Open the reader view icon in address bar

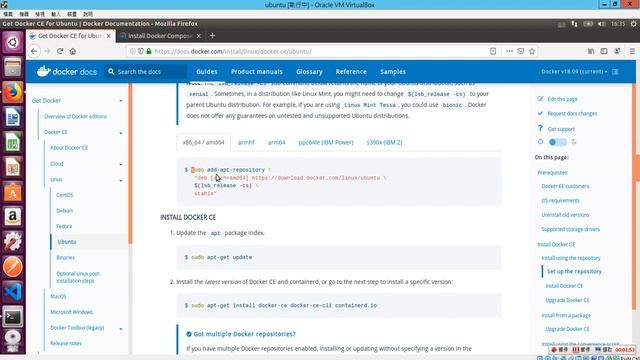[493, 51]
